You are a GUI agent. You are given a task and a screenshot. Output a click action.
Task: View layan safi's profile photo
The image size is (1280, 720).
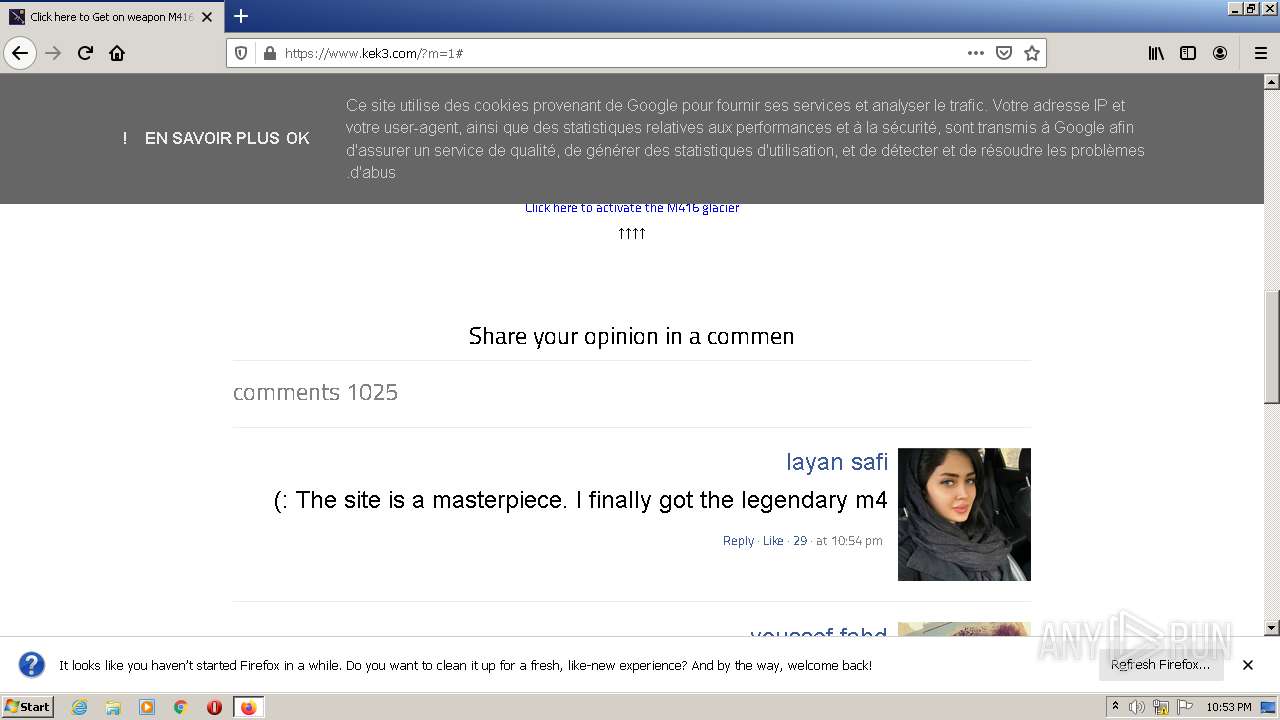[x=964, y=514]
